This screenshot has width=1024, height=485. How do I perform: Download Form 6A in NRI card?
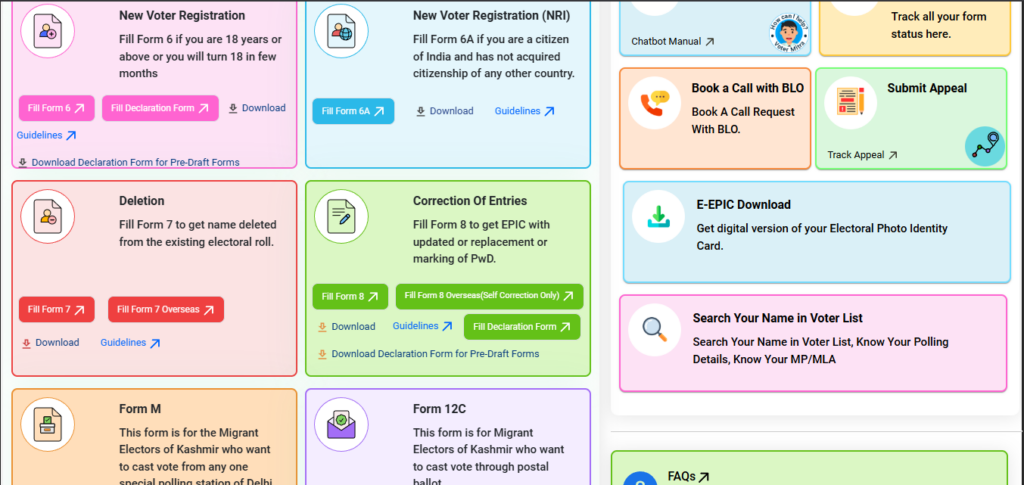click(x=445, y=111)
